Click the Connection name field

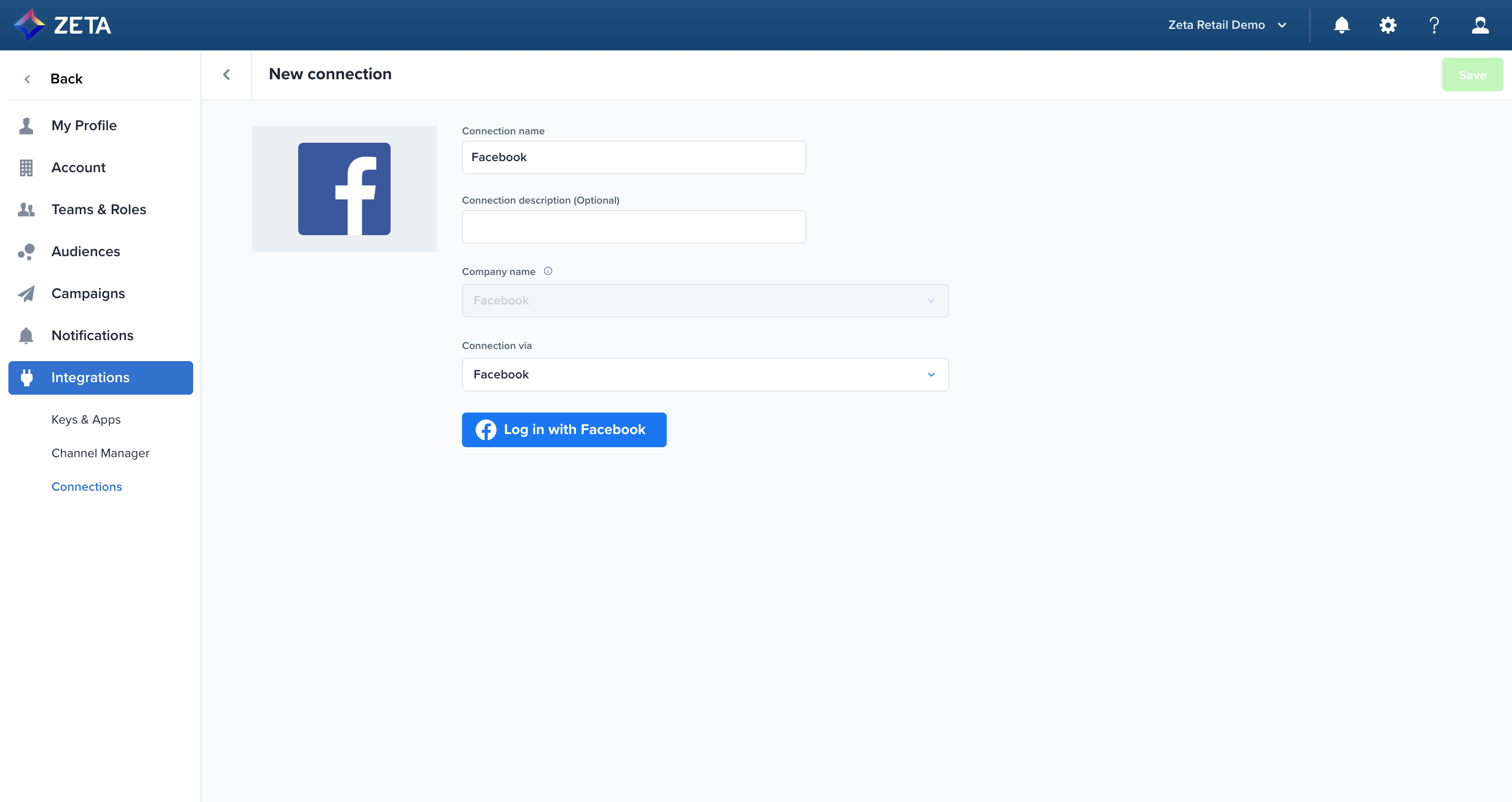[x=633, y=157]
